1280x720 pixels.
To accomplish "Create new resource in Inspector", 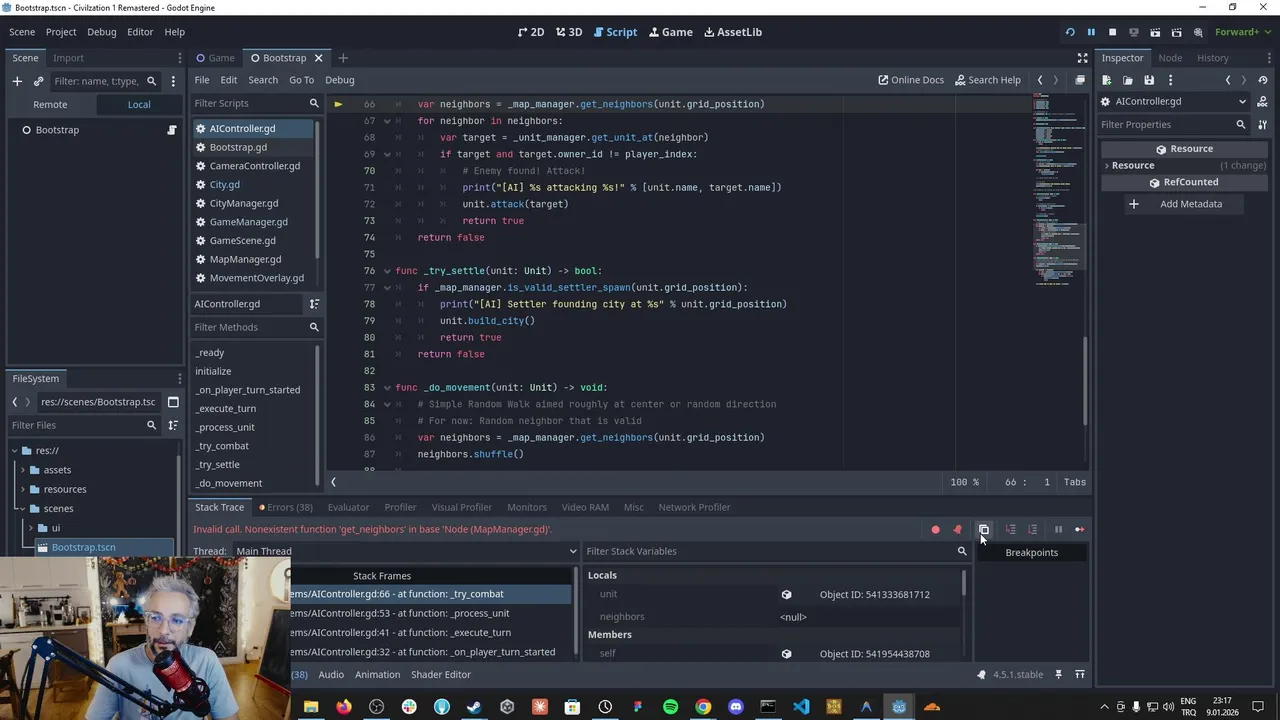I will (x=1107, y=80).
